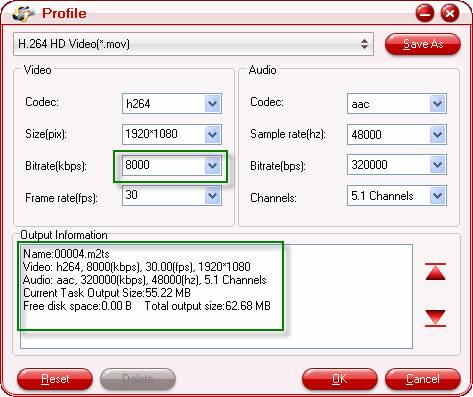The height and width of the screenshot is (397, 473).
Task: Minimize the Profile window
Action: pos(425,14)
